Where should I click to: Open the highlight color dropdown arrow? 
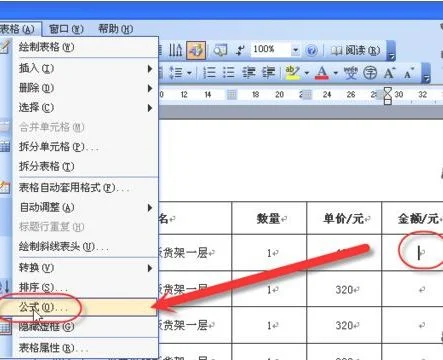pyautogui.click(x=306, y=72)
